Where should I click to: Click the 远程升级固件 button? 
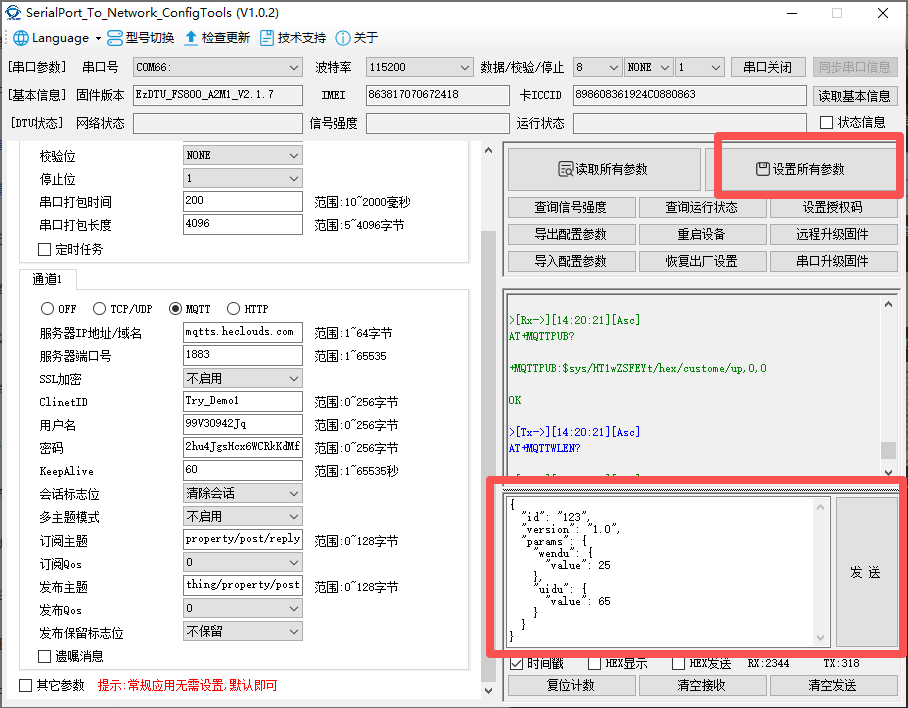[833, 234]
